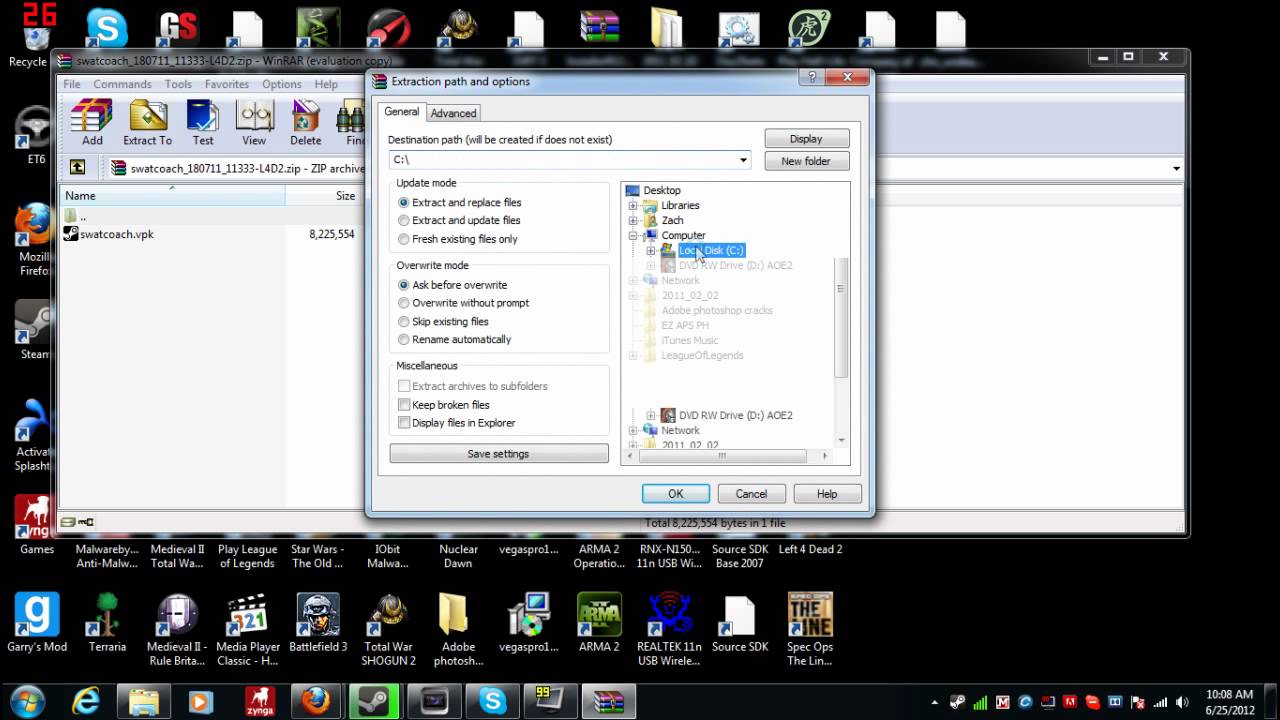Image resolution: width=1280 pixels, height=720 pixels.
Task: Open the Tools menu in WinRAR
Action: (x=178, y=85)
